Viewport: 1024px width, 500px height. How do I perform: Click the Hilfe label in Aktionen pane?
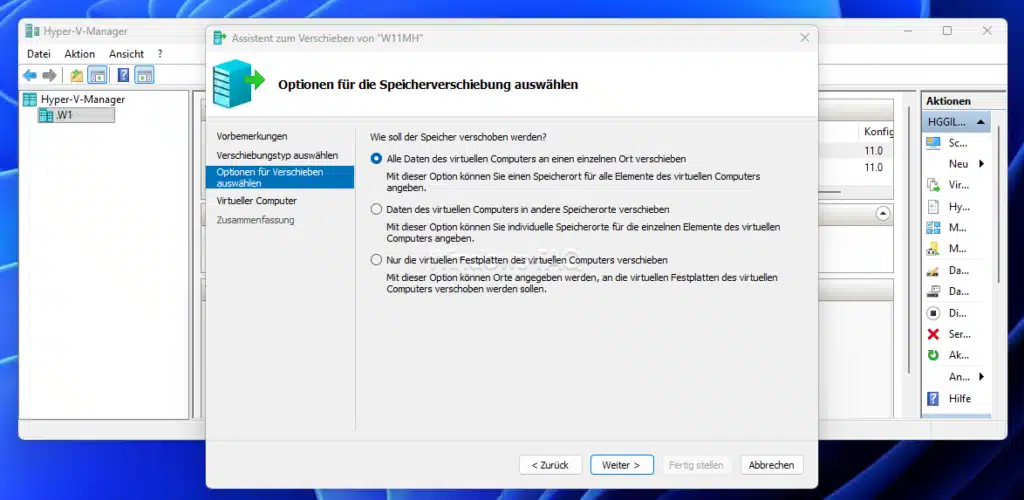[959, 398]
